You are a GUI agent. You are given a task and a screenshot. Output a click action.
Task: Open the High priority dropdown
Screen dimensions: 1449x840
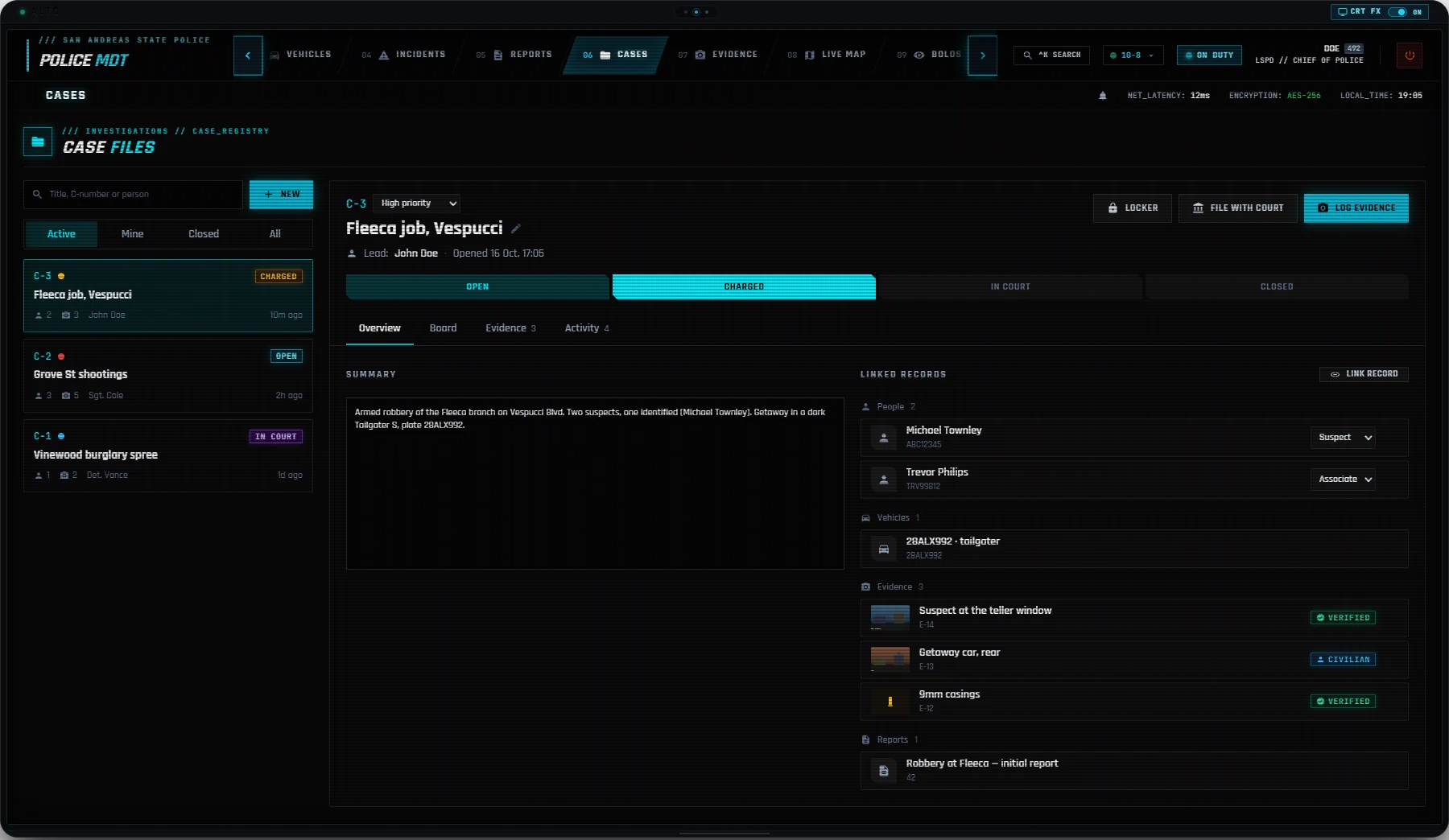tap(416, 204)
